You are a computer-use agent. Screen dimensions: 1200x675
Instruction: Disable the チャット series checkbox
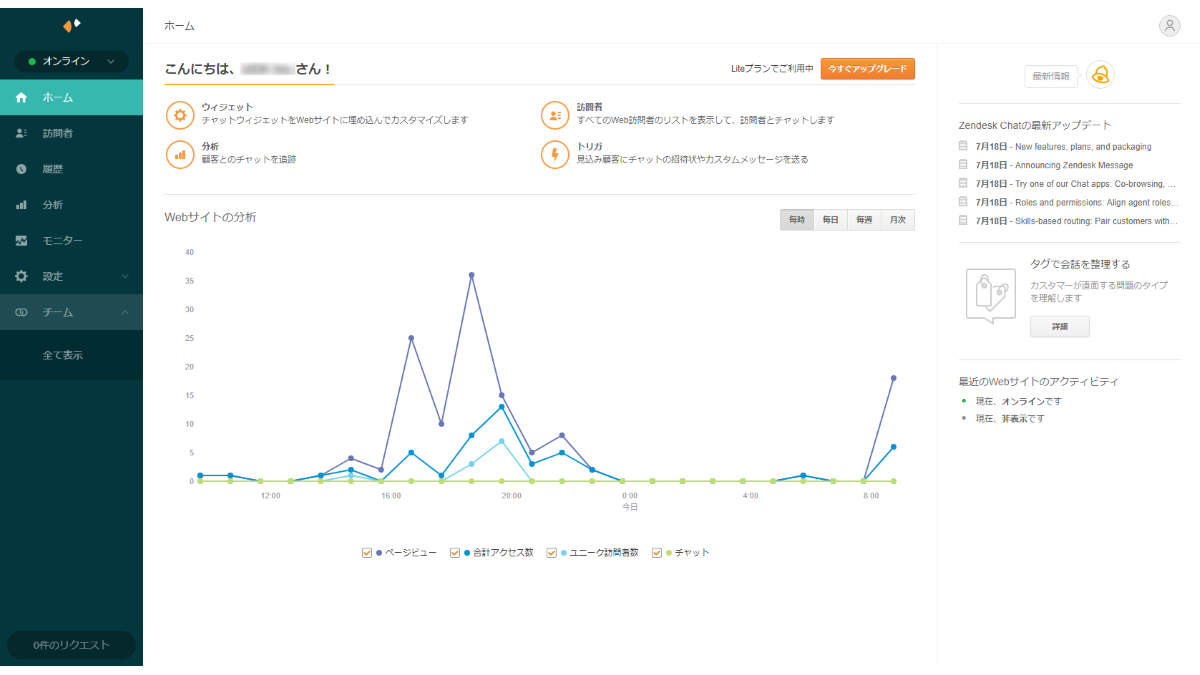657,552
